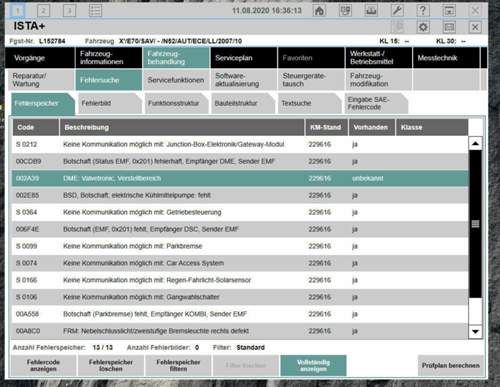Click the toolbar icon left of wrench

(x=371, y=10)
